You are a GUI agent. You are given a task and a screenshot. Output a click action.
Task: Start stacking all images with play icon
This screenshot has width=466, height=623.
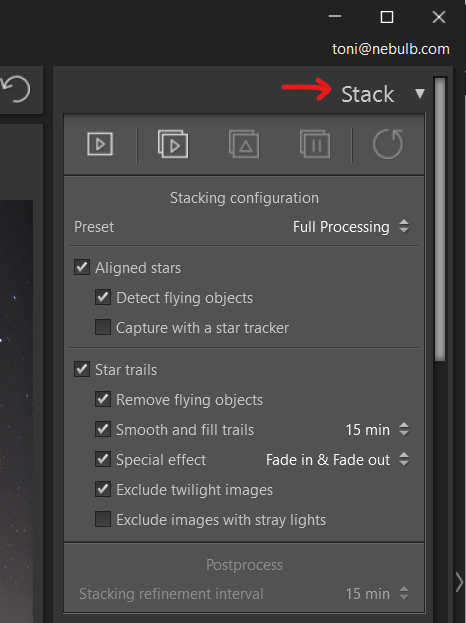click(x=173, y=144)
